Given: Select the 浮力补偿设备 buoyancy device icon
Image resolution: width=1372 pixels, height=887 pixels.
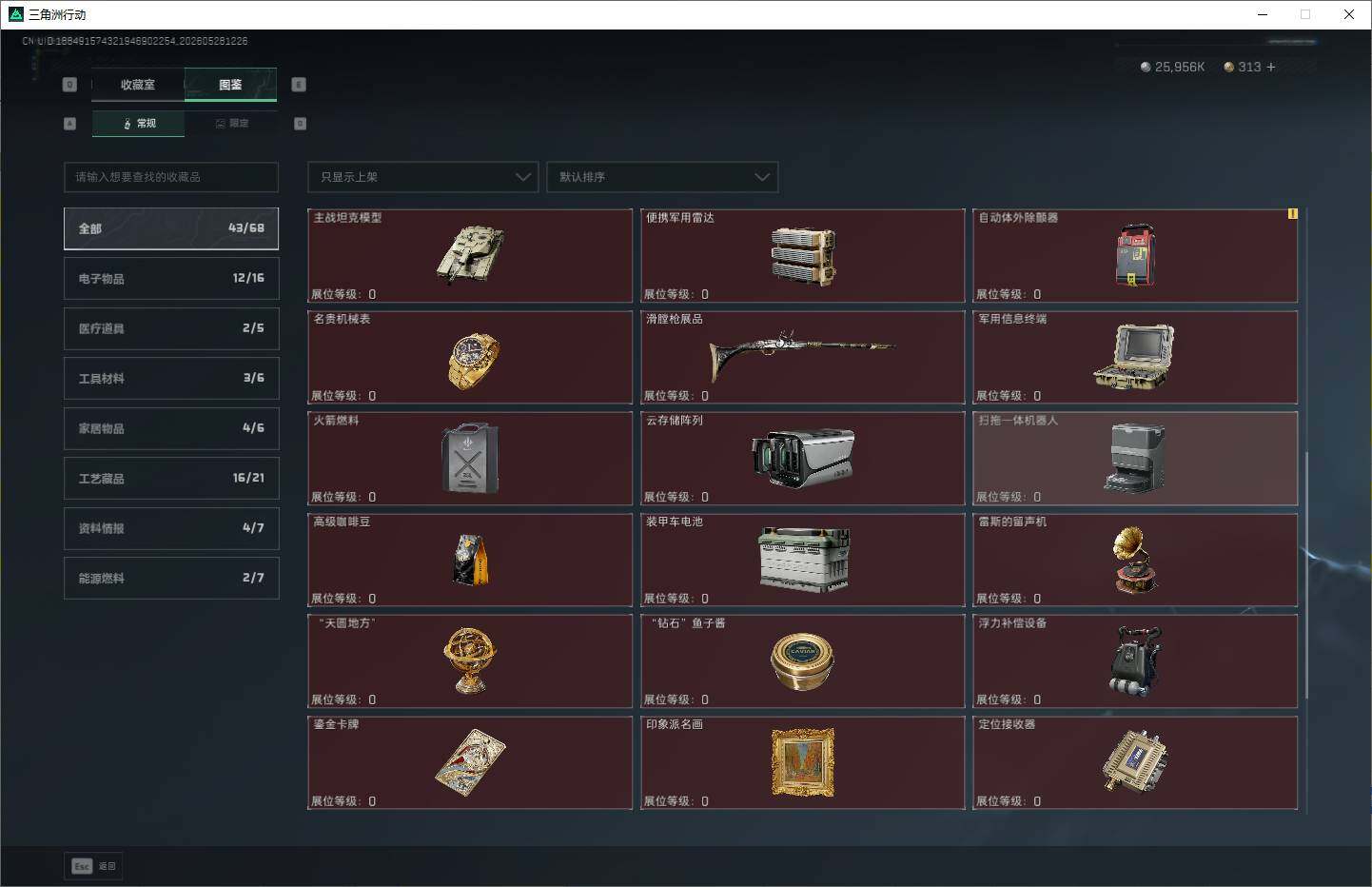Looking at the screenshot, I should 1135,660.
